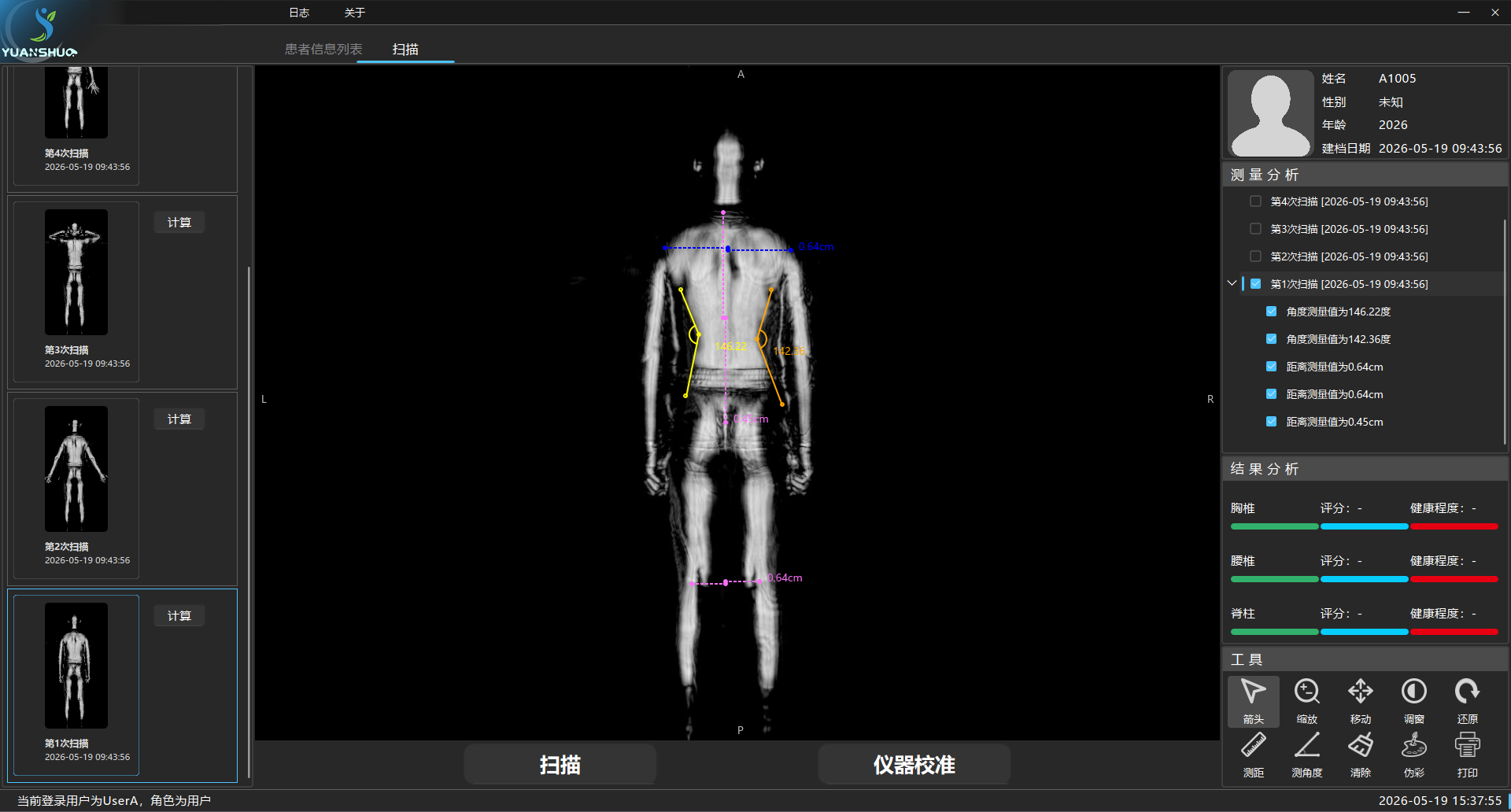The image size is (1511, 812).
Task: Select the 第3次扫描 thumbnail
Action: [76, 272]
